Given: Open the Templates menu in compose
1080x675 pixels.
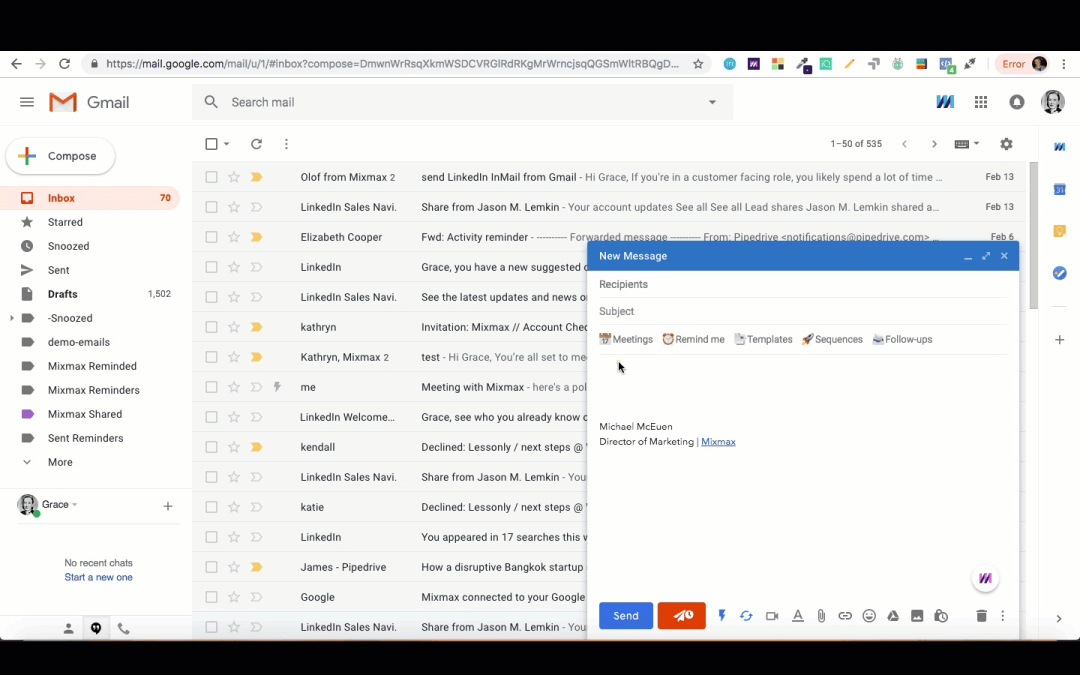Looking at the screenshot, I should pos(763,339).
